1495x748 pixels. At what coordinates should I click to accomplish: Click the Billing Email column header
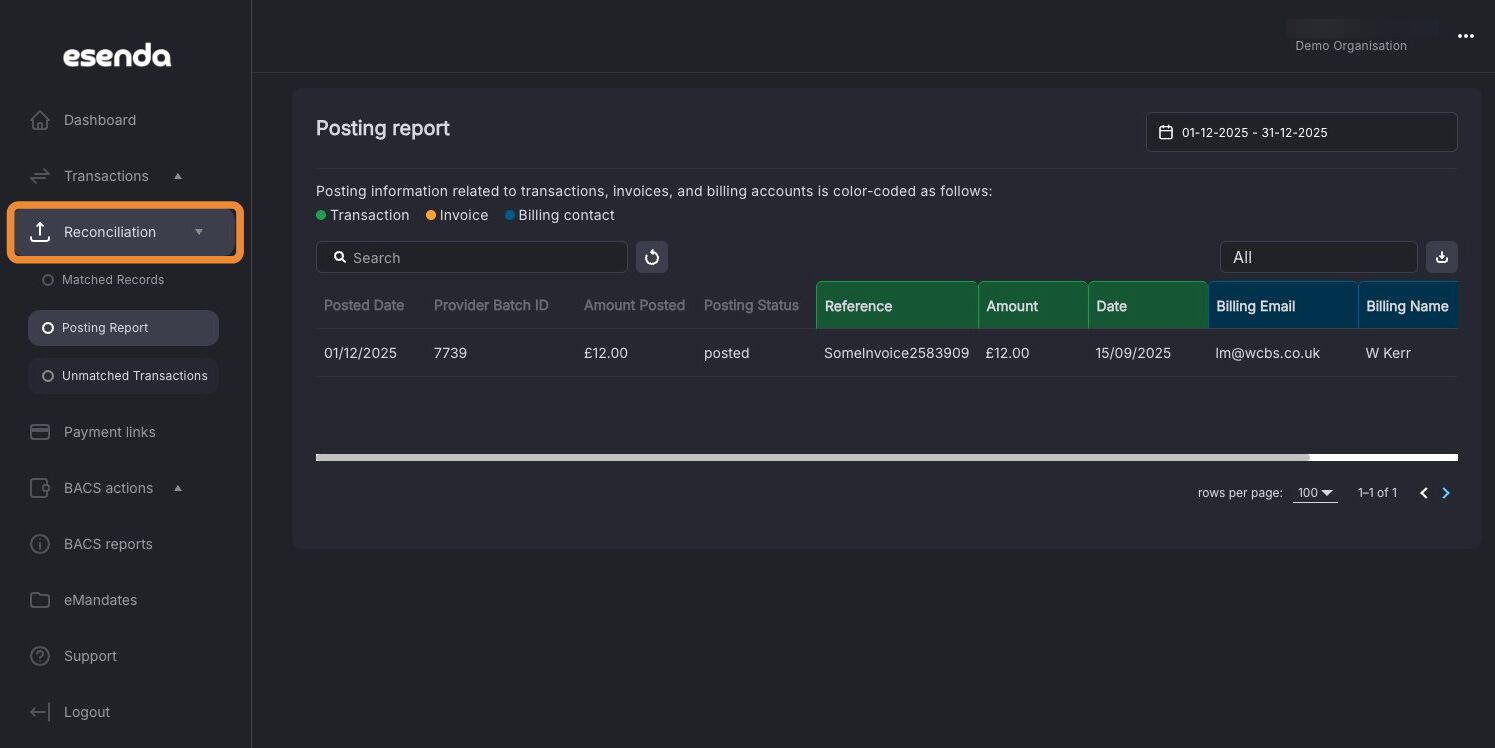pos(1283,305)
